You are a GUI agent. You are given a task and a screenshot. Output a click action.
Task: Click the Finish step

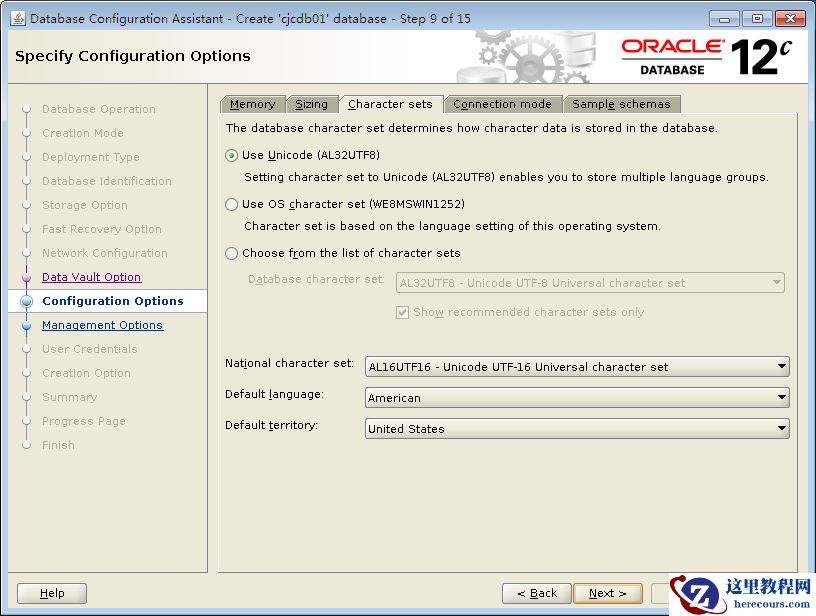58,445
